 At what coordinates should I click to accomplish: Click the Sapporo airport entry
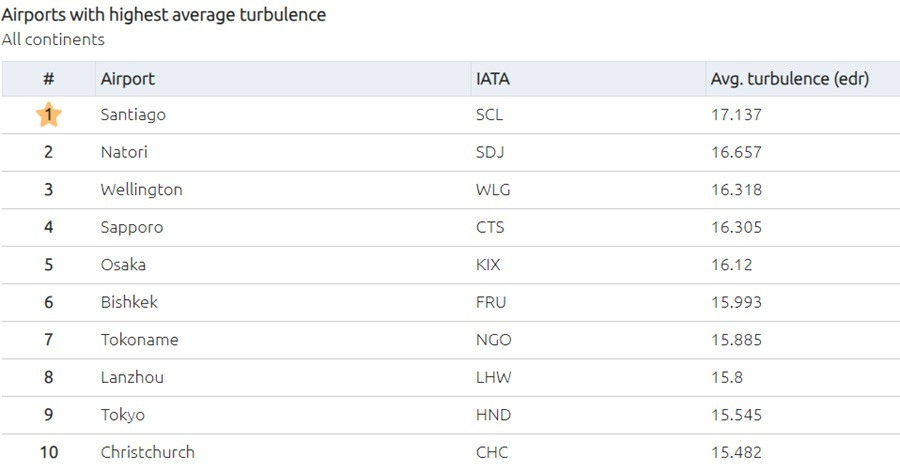pyautogui.click(x=131, y=227)
